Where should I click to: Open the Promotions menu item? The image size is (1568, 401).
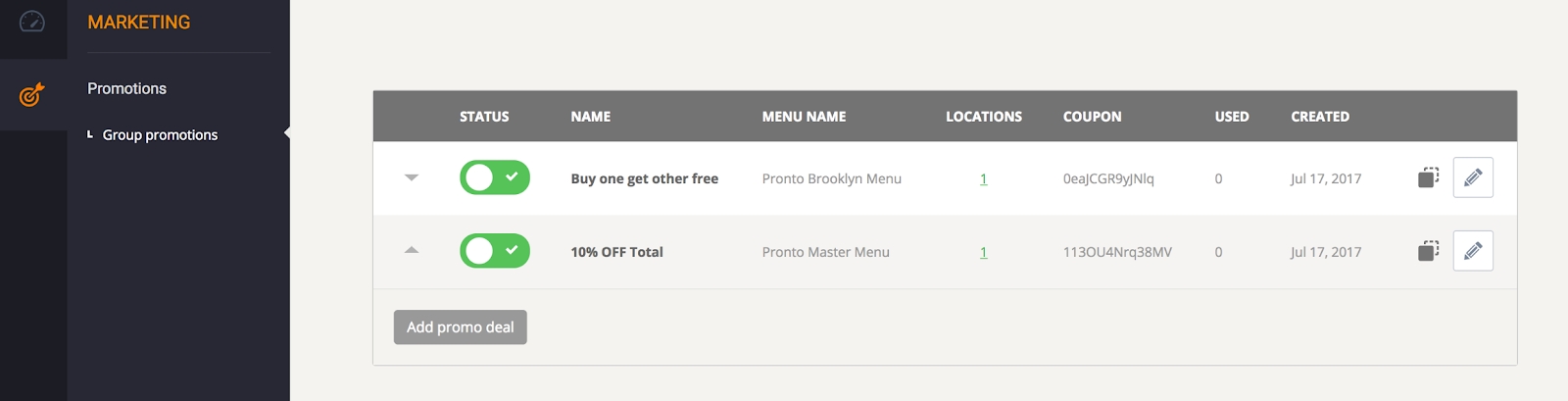(x=126, y=88)
